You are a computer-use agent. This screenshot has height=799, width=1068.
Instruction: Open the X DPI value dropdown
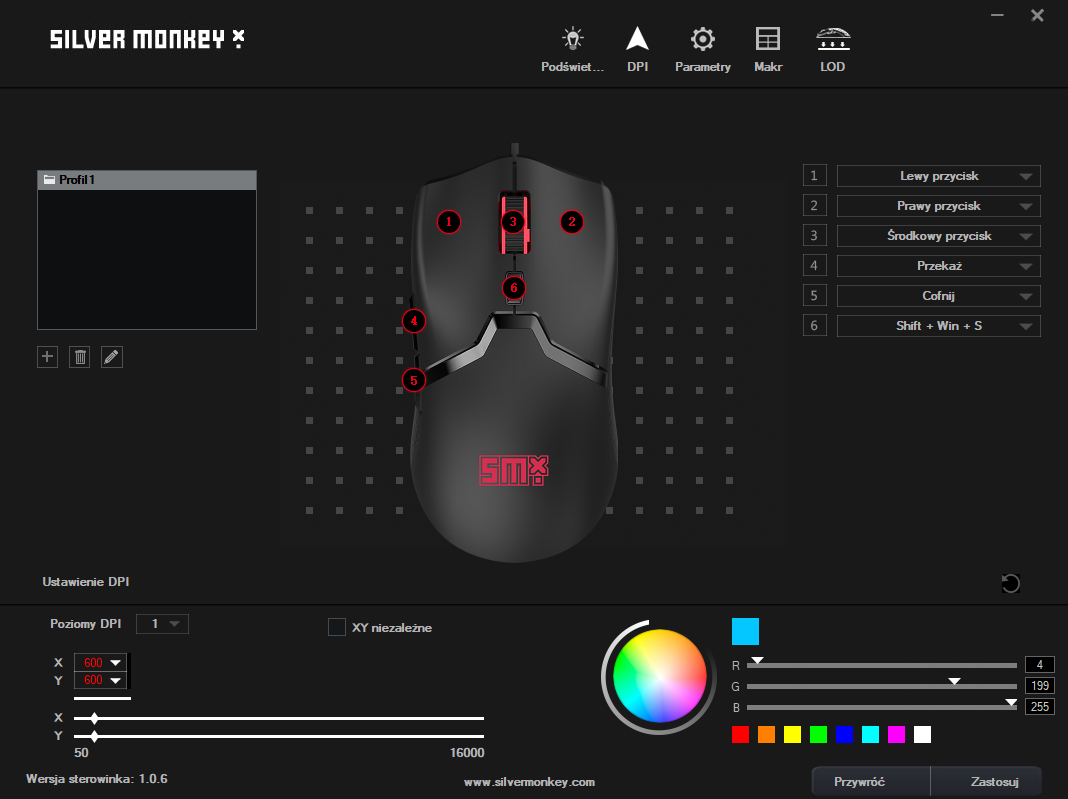(x=100, y=663)
